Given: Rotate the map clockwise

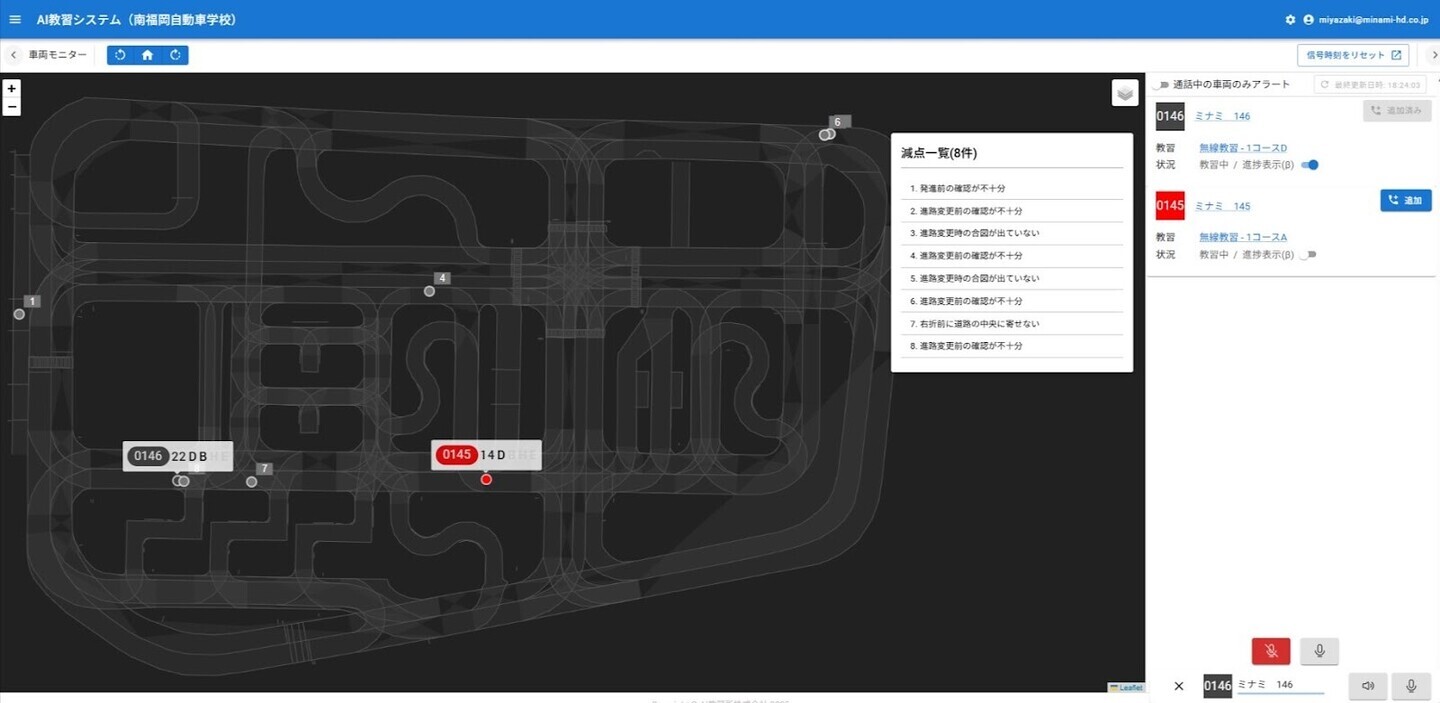Looking at the screenshot, I should [175, 55].
